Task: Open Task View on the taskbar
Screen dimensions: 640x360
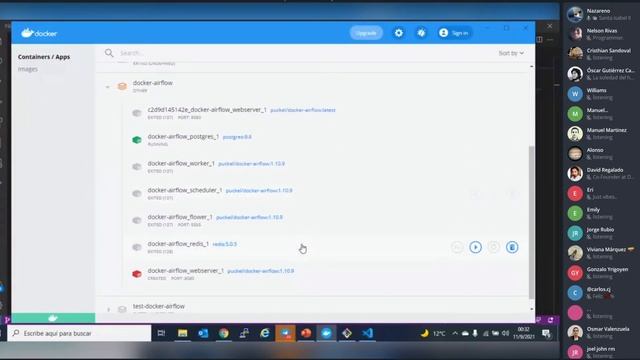Action: tap(161, 333)
